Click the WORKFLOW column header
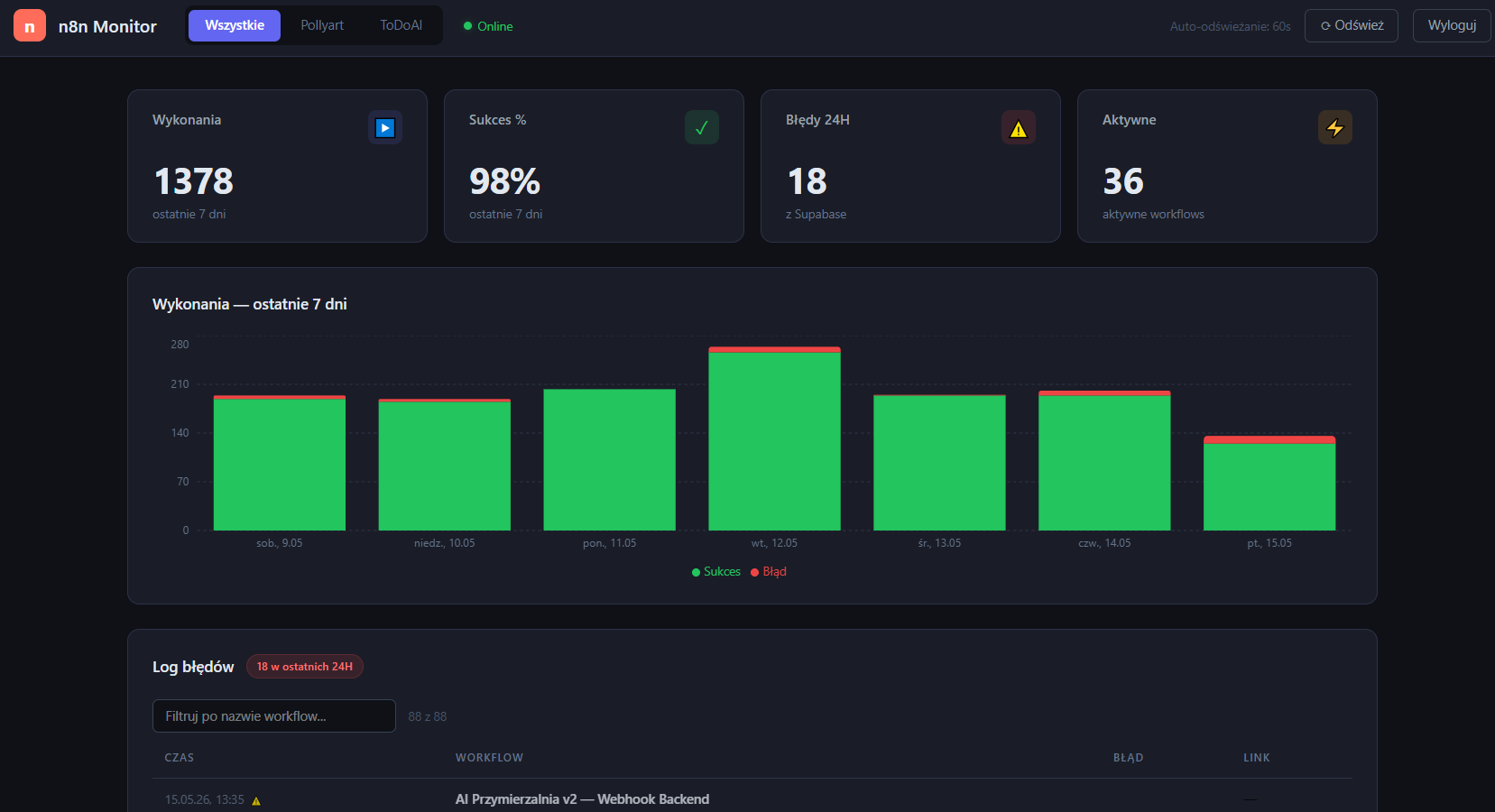This screenshot has width=1495, height=812. 489,758
